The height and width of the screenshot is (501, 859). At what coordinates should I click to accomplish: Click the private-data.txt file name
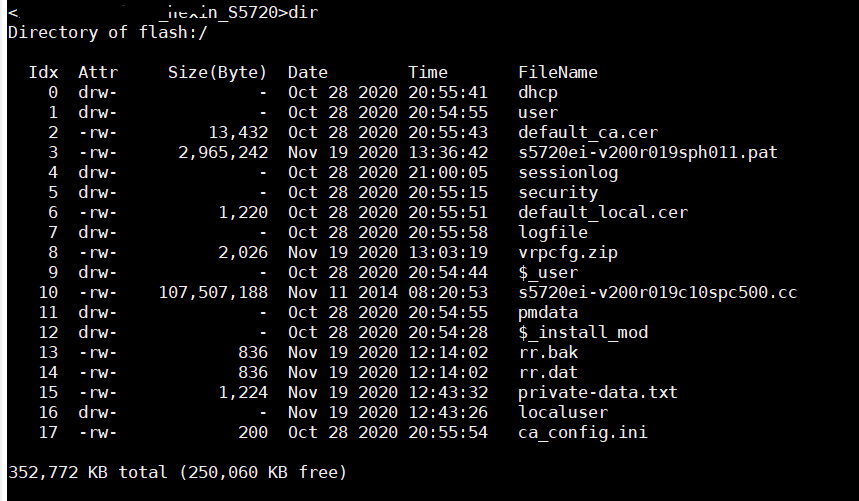click(x=597, y=392)
